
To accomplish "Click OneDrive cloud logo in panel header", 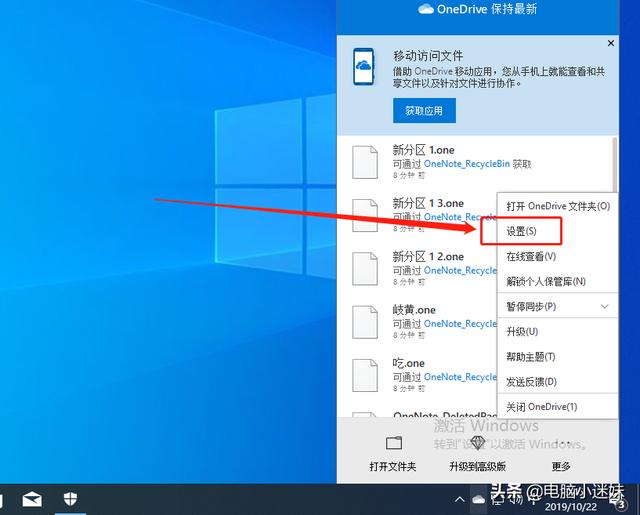I will click(426, 9).
